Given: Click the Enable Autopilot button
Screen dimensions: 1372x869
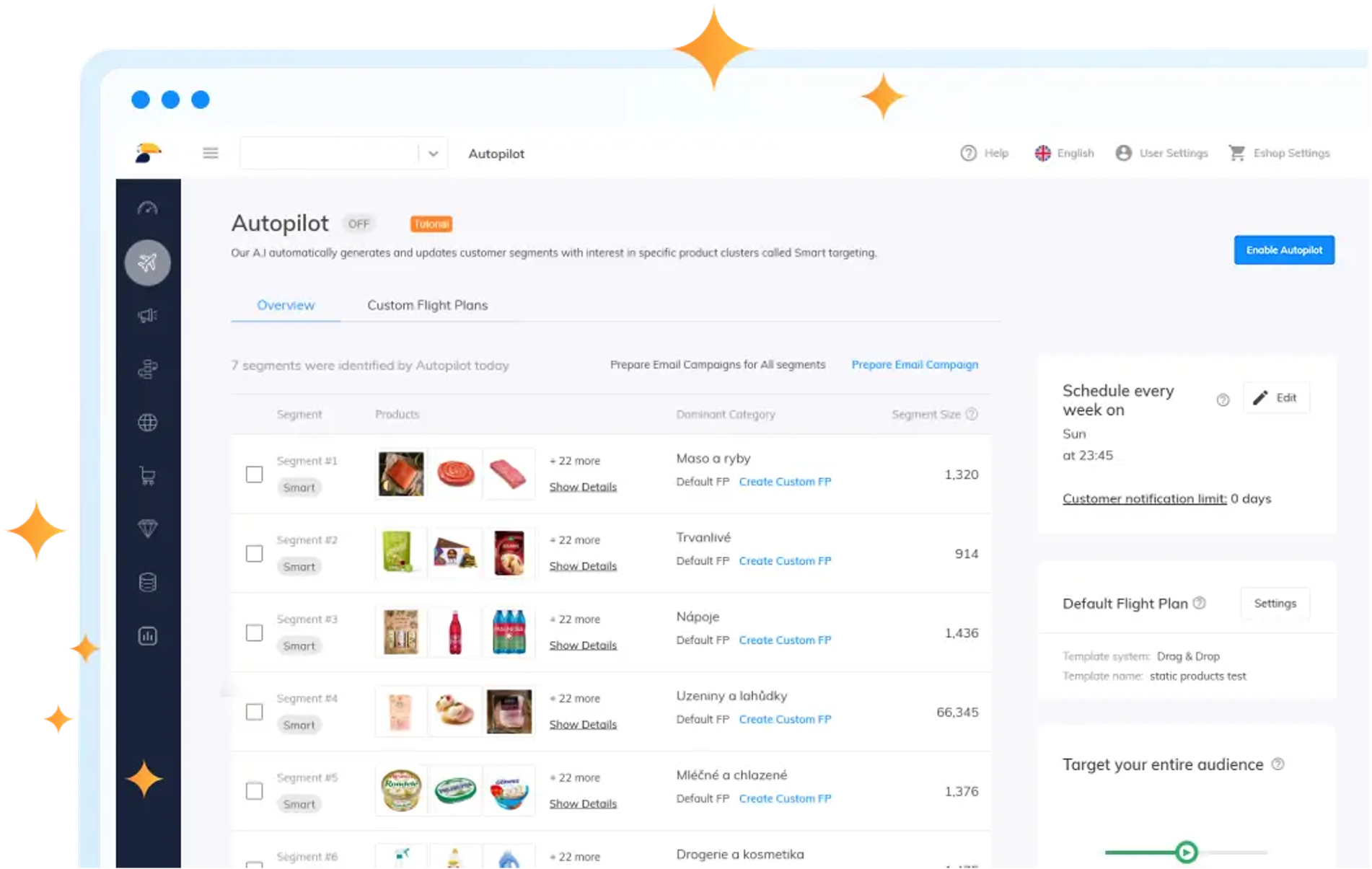Looking at the screenshot, I should coord(1284,250).
